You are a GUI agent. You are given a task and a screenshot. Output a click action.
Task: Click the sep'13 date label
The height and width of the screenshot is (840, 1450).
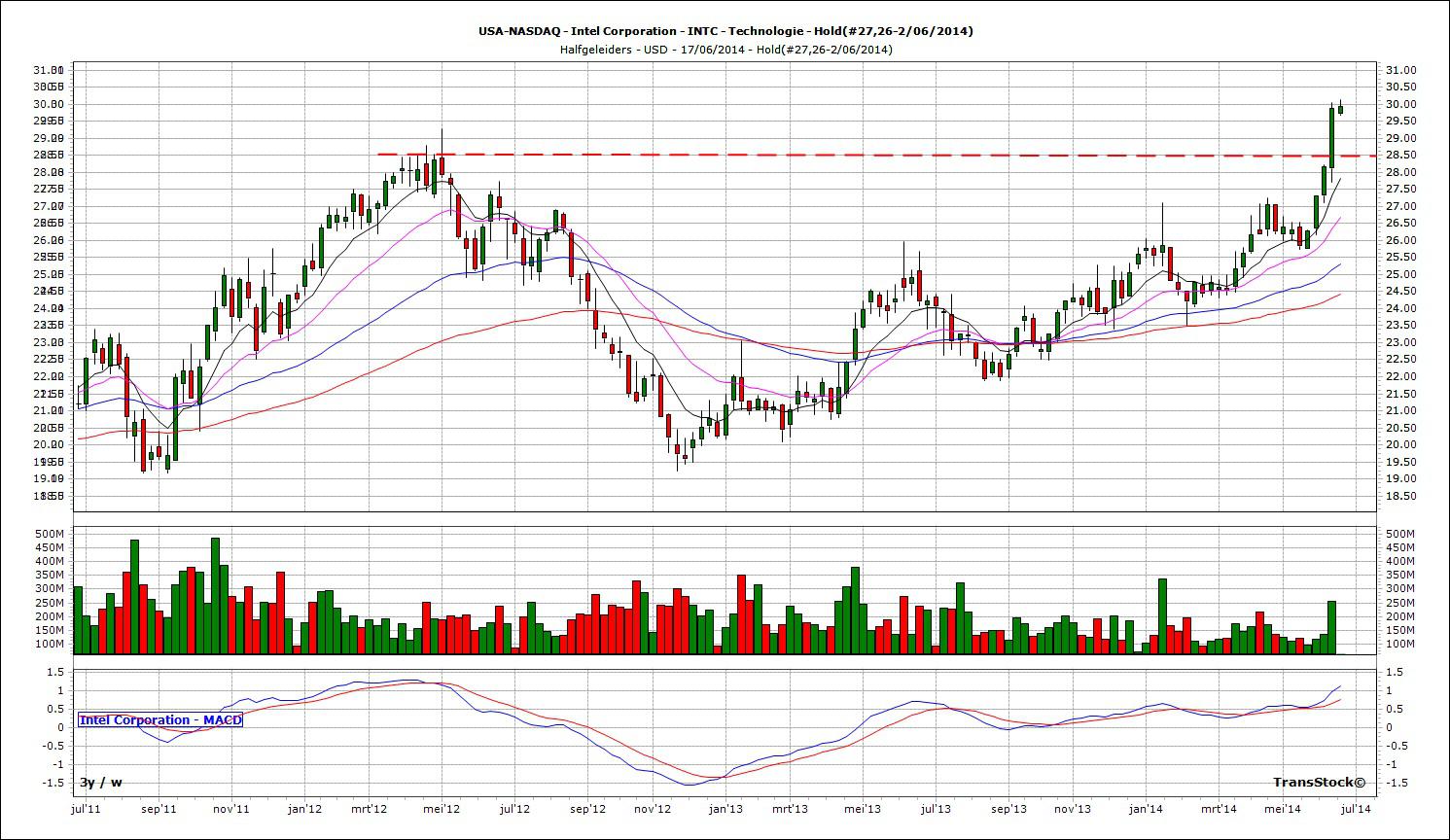click(1008, 809)
